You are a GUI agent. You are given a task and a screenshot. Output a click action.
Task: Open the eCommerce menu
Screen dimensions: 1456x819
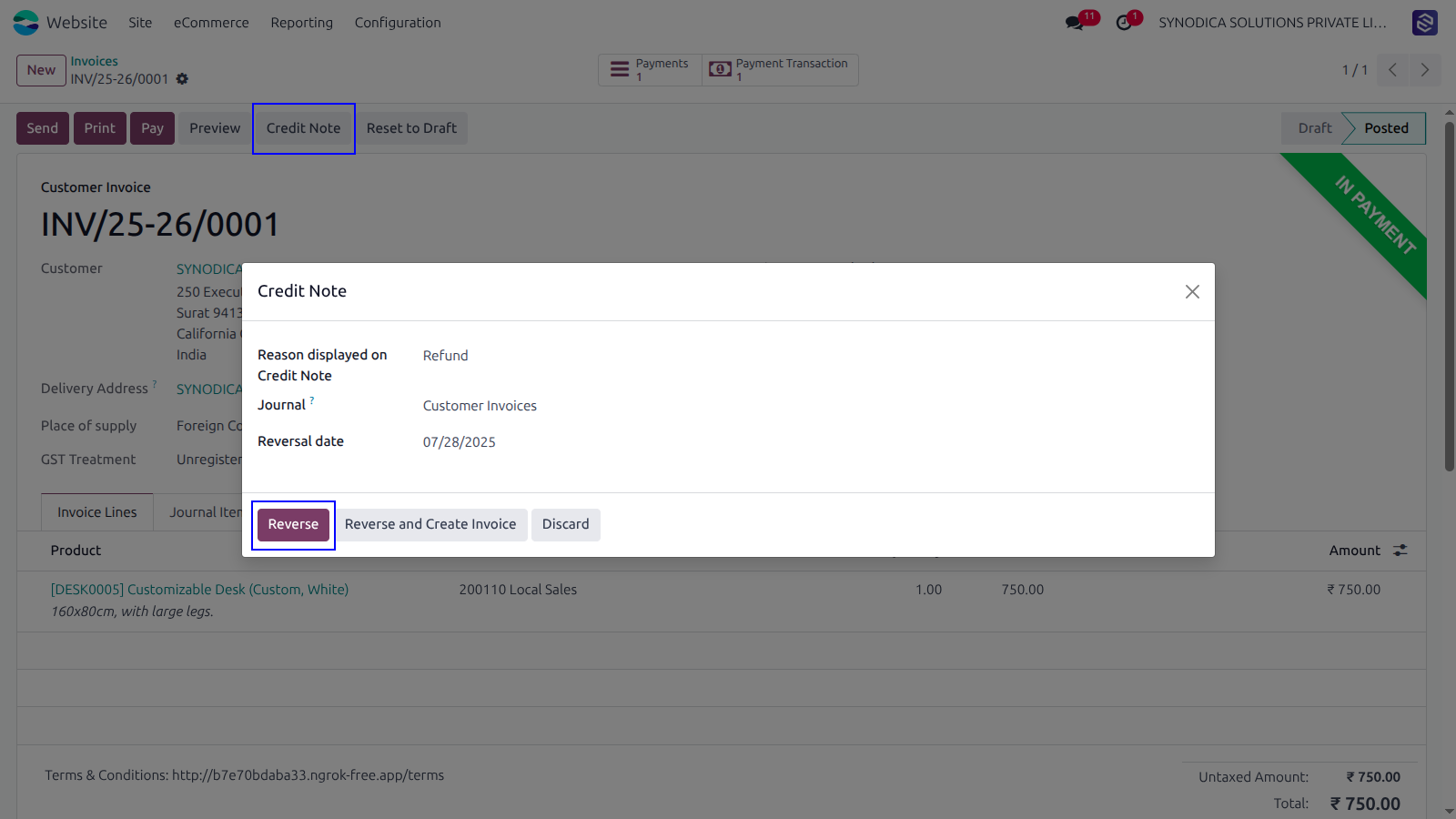(x=211, y=23)
